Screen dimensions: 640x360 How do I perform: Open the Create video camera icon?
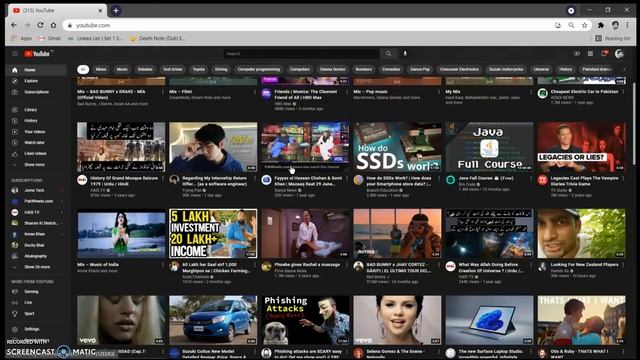(577, 53)
